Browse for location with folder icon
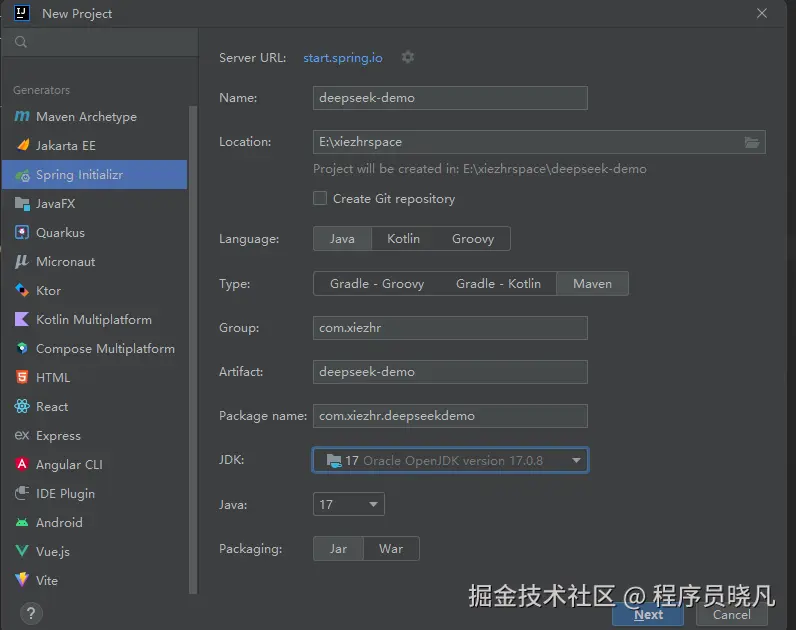 [752, 142]
